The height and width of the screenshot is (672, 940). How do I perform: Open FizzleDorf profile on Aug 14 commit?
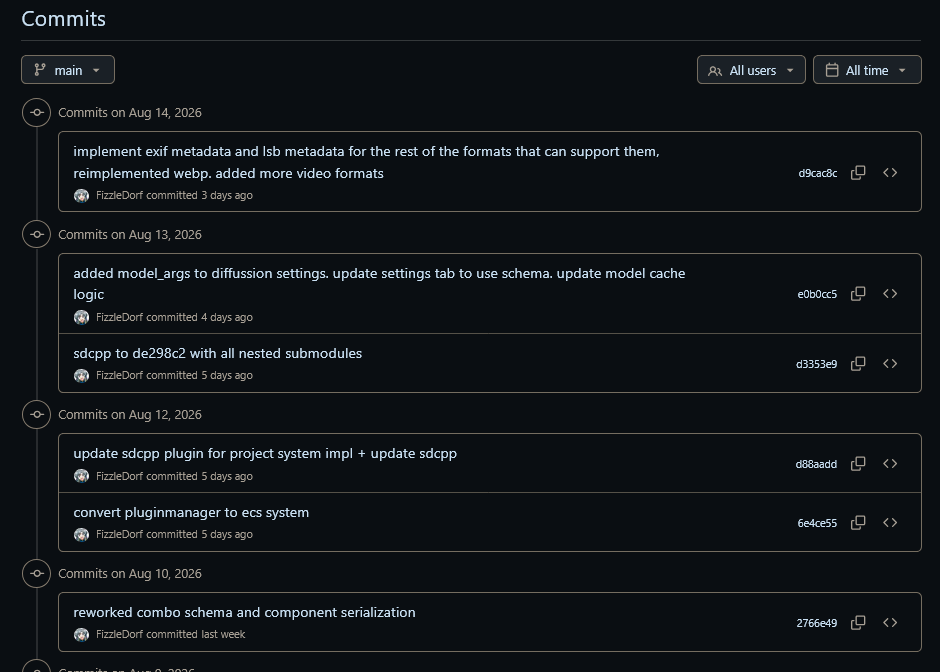click(119, 195)
